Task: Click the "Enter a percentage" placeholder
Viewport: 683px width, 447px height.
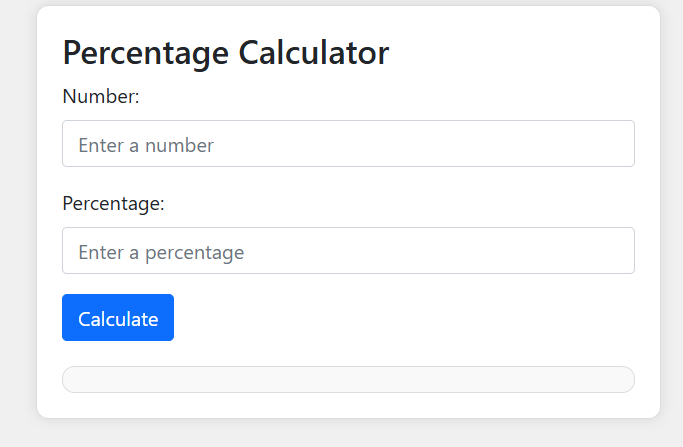Action: coord(161,252)
